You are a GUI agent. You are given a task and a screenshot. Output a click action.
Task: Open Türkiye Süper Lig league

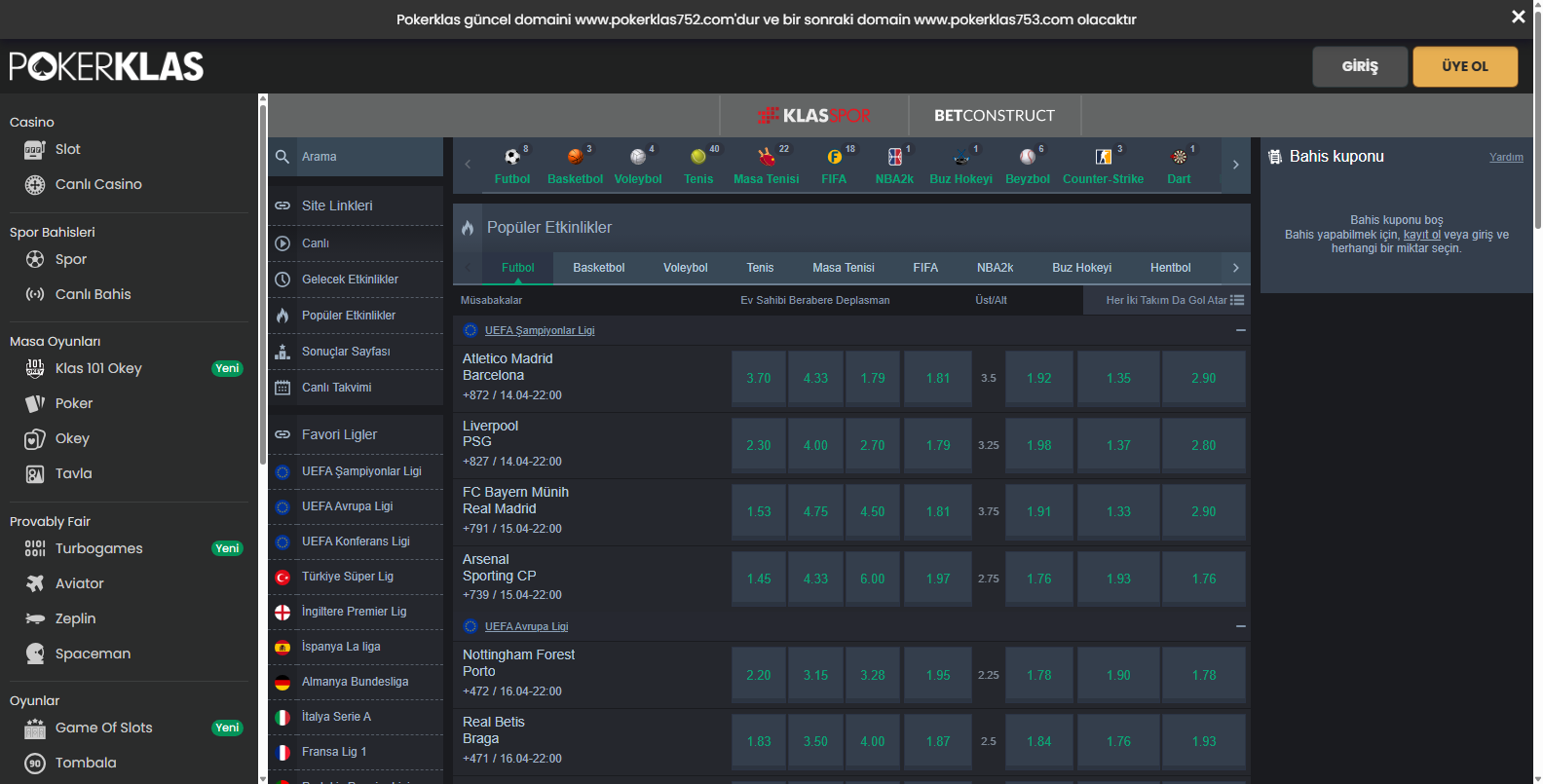click(356, 577)
